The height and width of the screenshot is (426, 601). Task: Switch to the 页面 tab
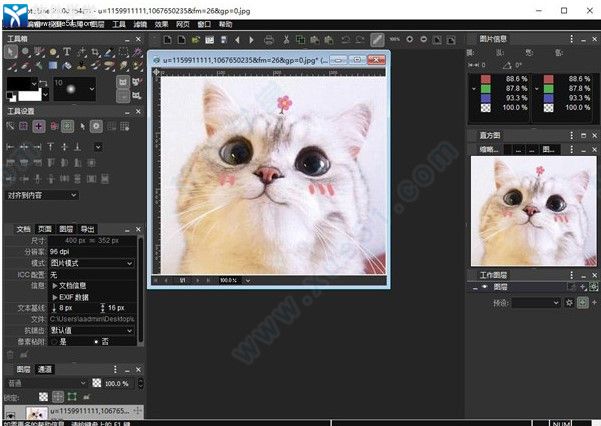click(45, 229)
